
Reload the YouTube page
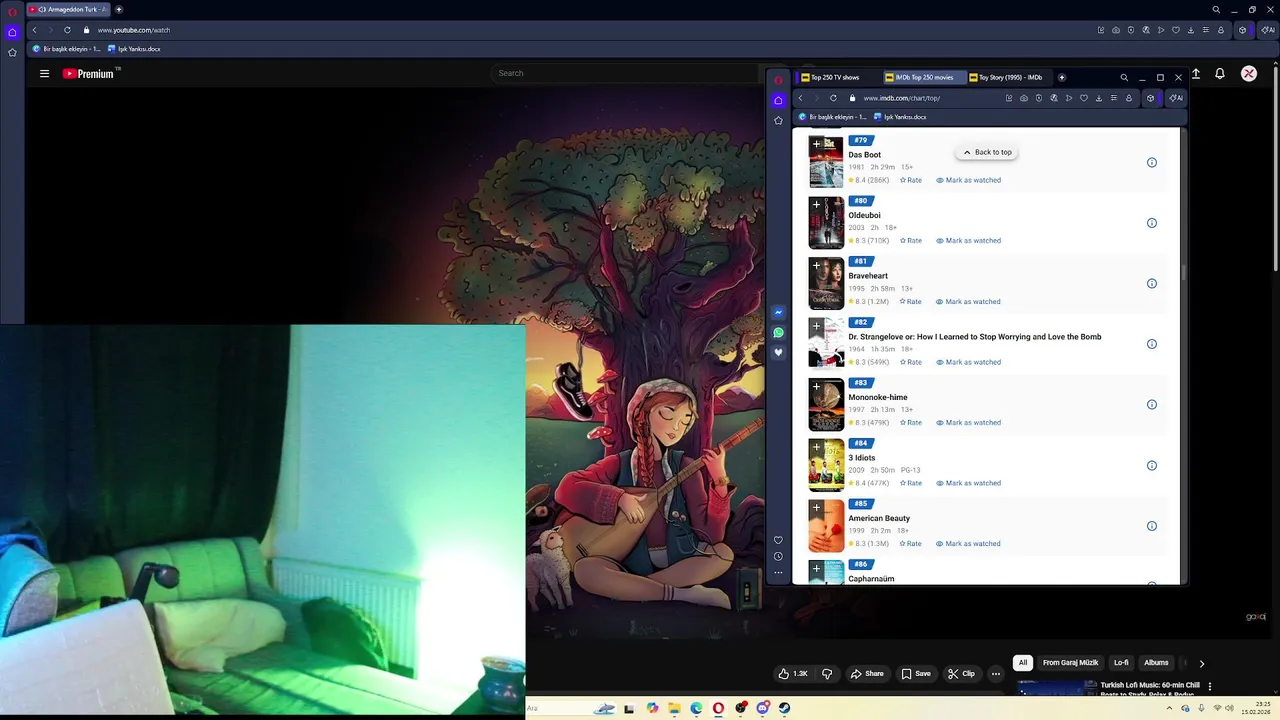[x=67, y=30]
